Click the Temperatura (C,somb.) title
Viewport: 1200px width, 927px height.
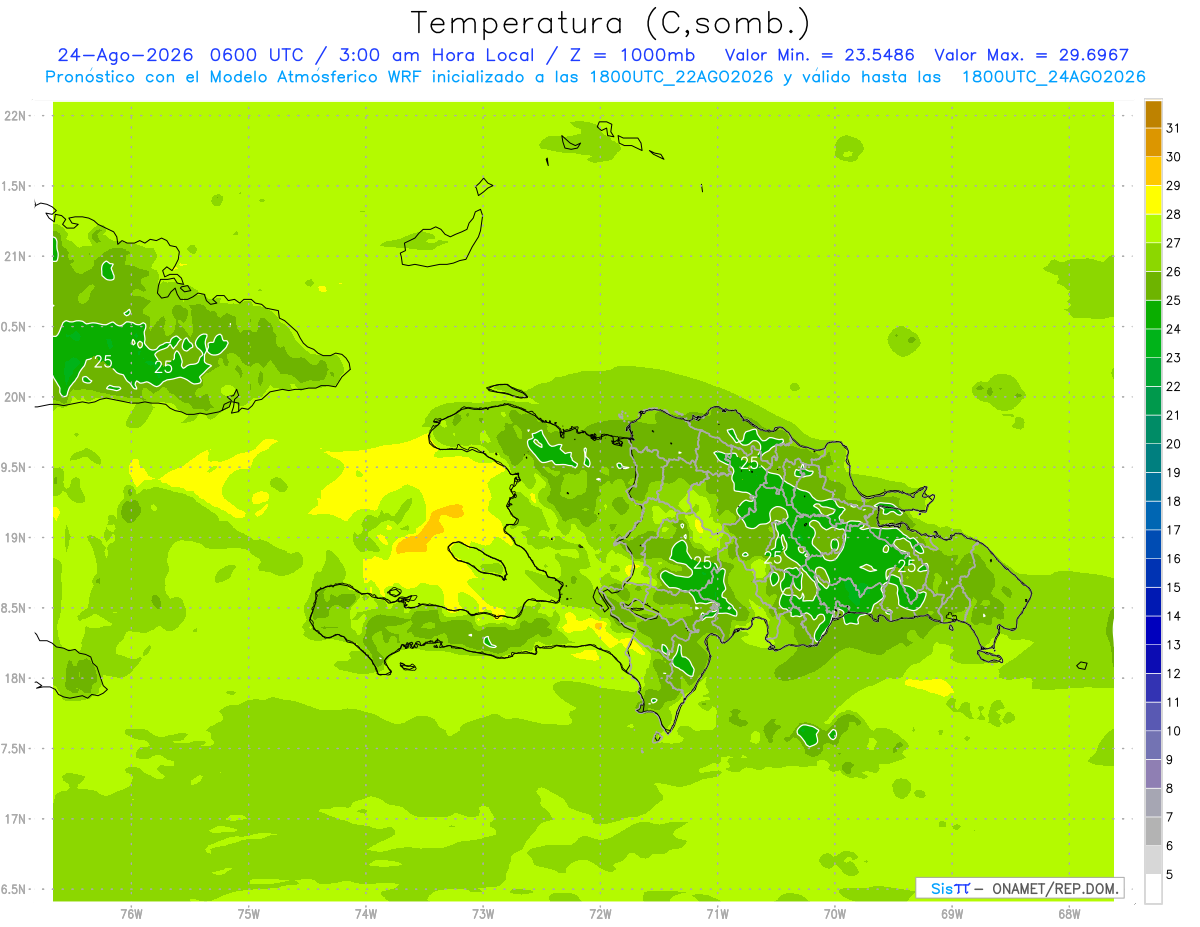pos(610,23)
